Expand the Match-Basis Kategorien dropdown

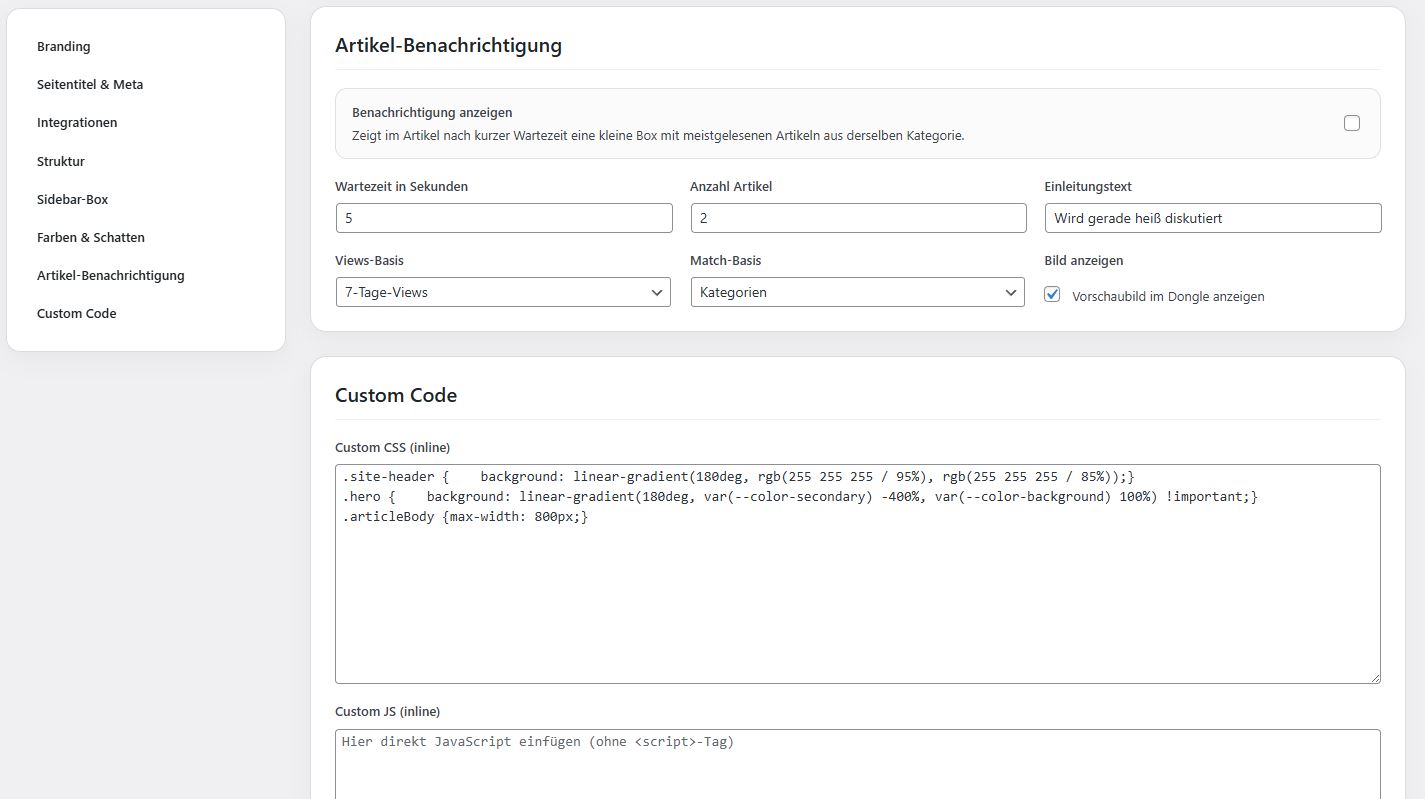(857, 292)
